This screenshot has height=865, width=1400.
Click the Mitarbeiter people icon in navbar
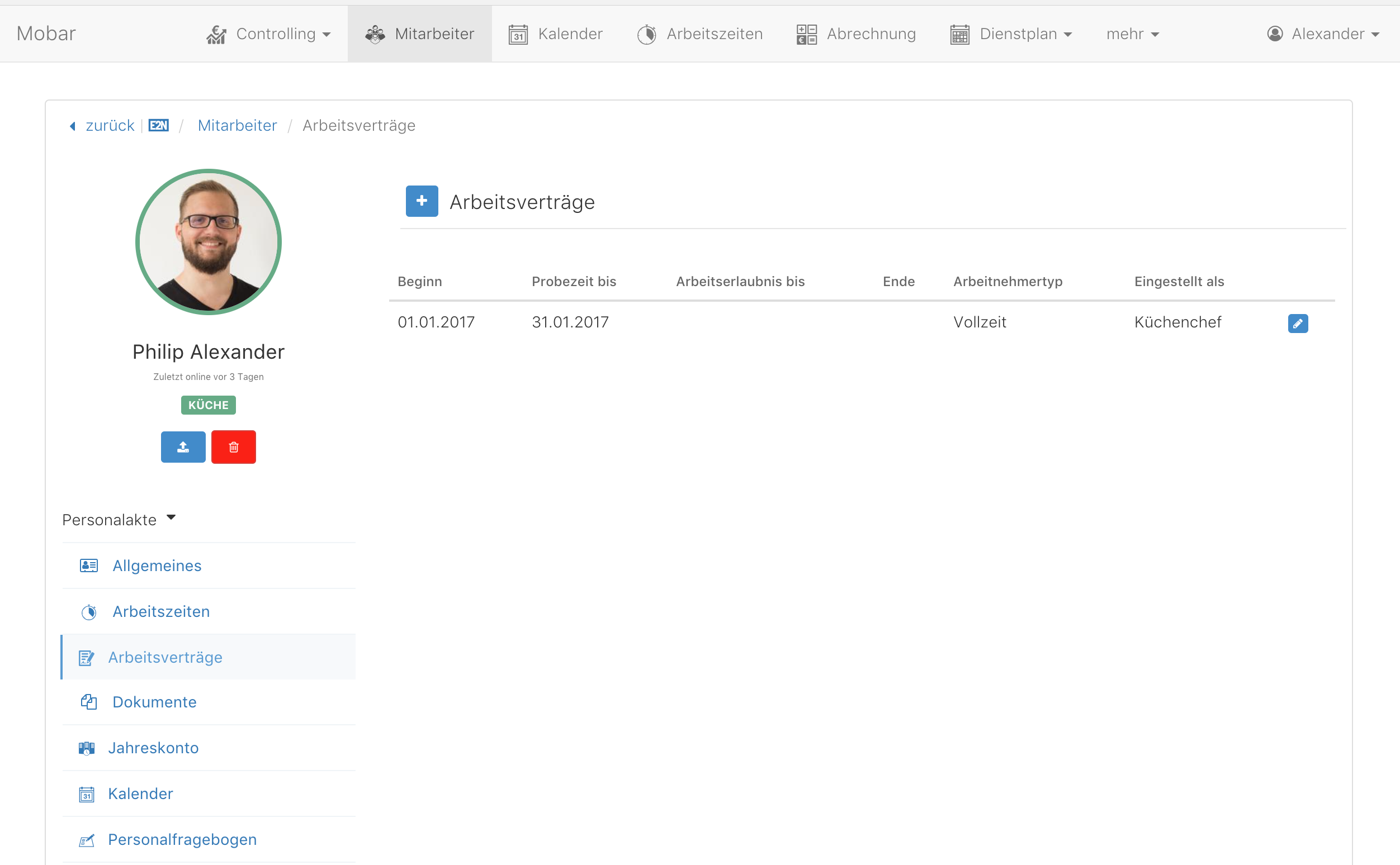(x=375, y=34)
